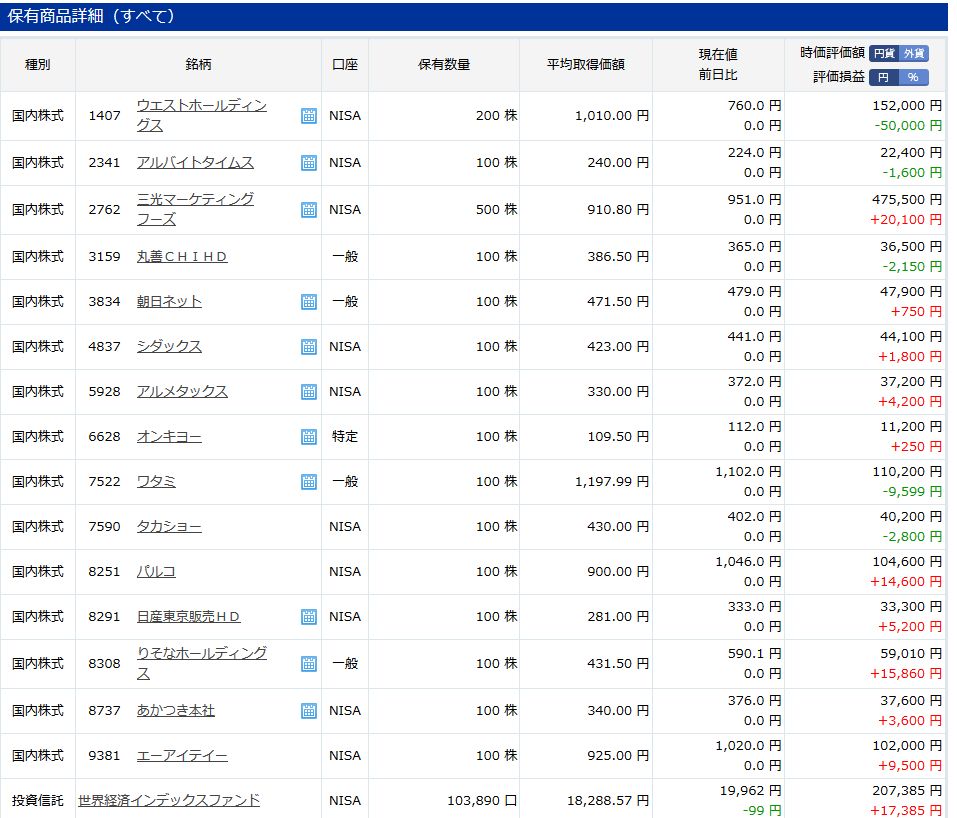Click the 銘柄 column header

198,65
